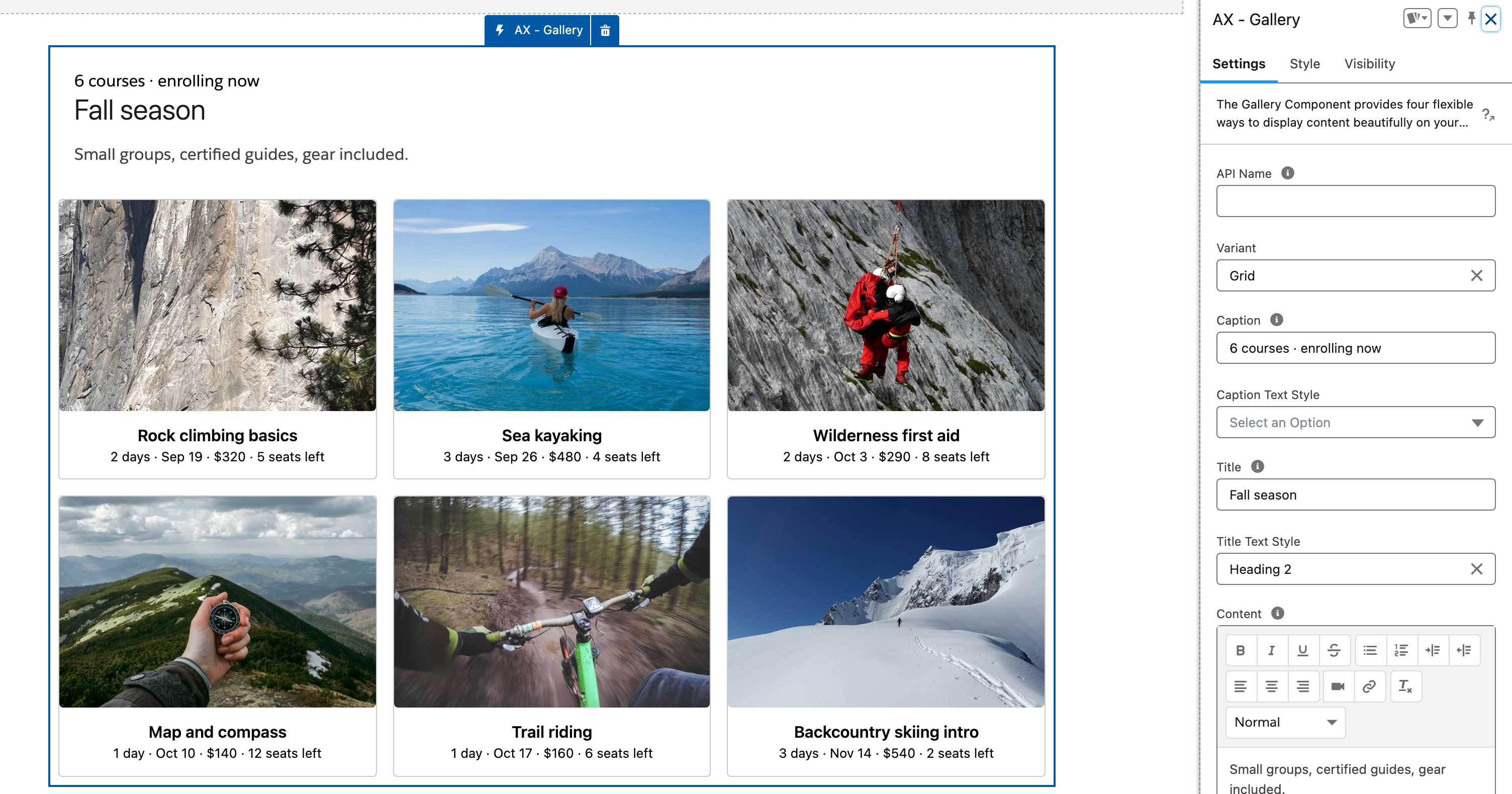The height and width of the screenshot is (794, 1512).
Task: Open the panel actions dropdown arrow
Action: (x=1448, y=18)
